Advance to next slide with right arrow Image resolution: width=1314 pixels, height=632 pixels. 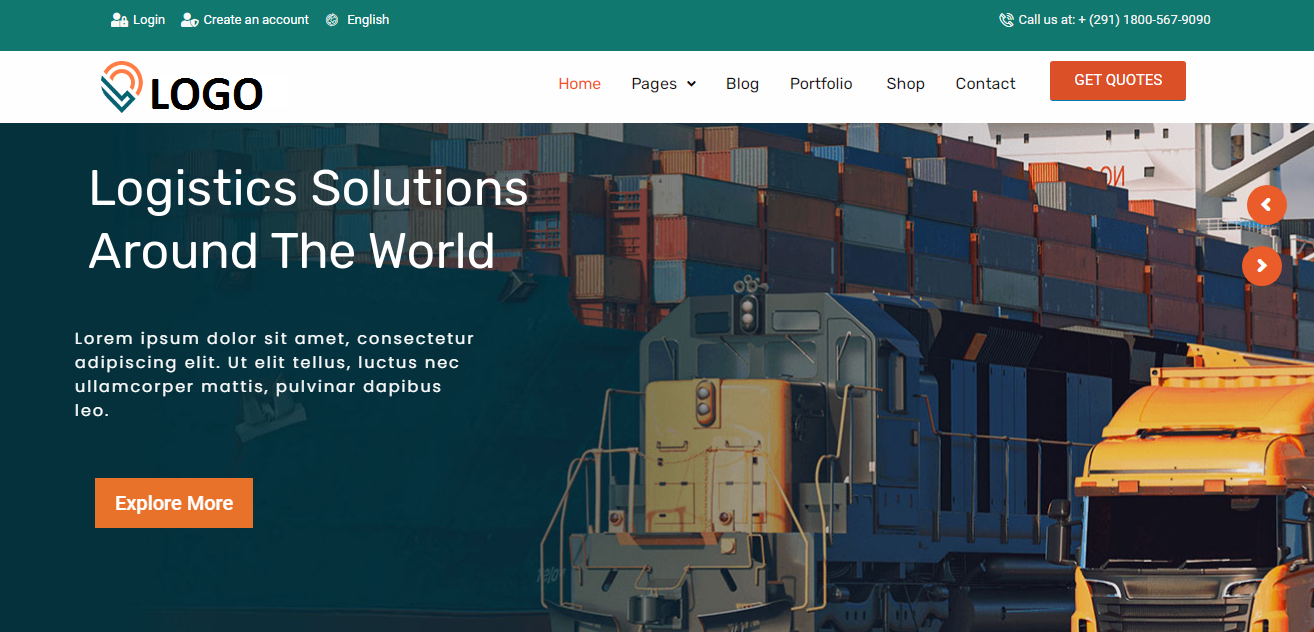coord(1262,266)
